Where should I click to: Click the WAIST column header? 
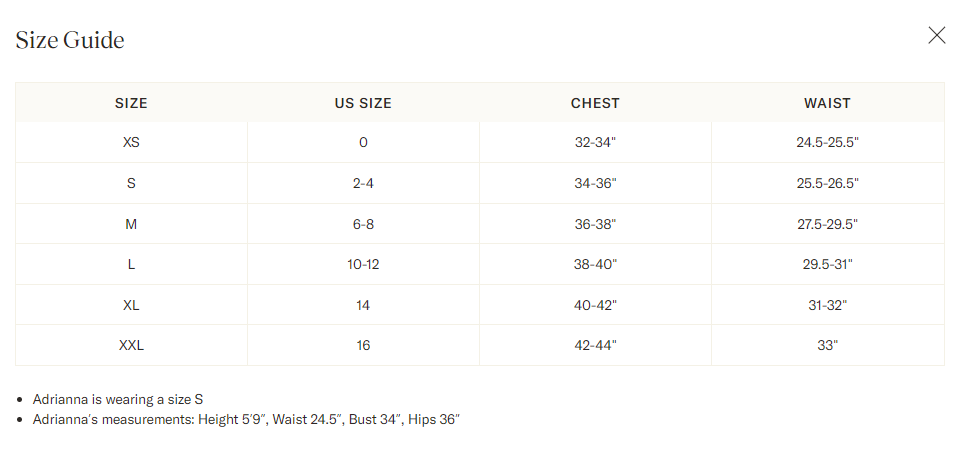click(x=827, y=103)
